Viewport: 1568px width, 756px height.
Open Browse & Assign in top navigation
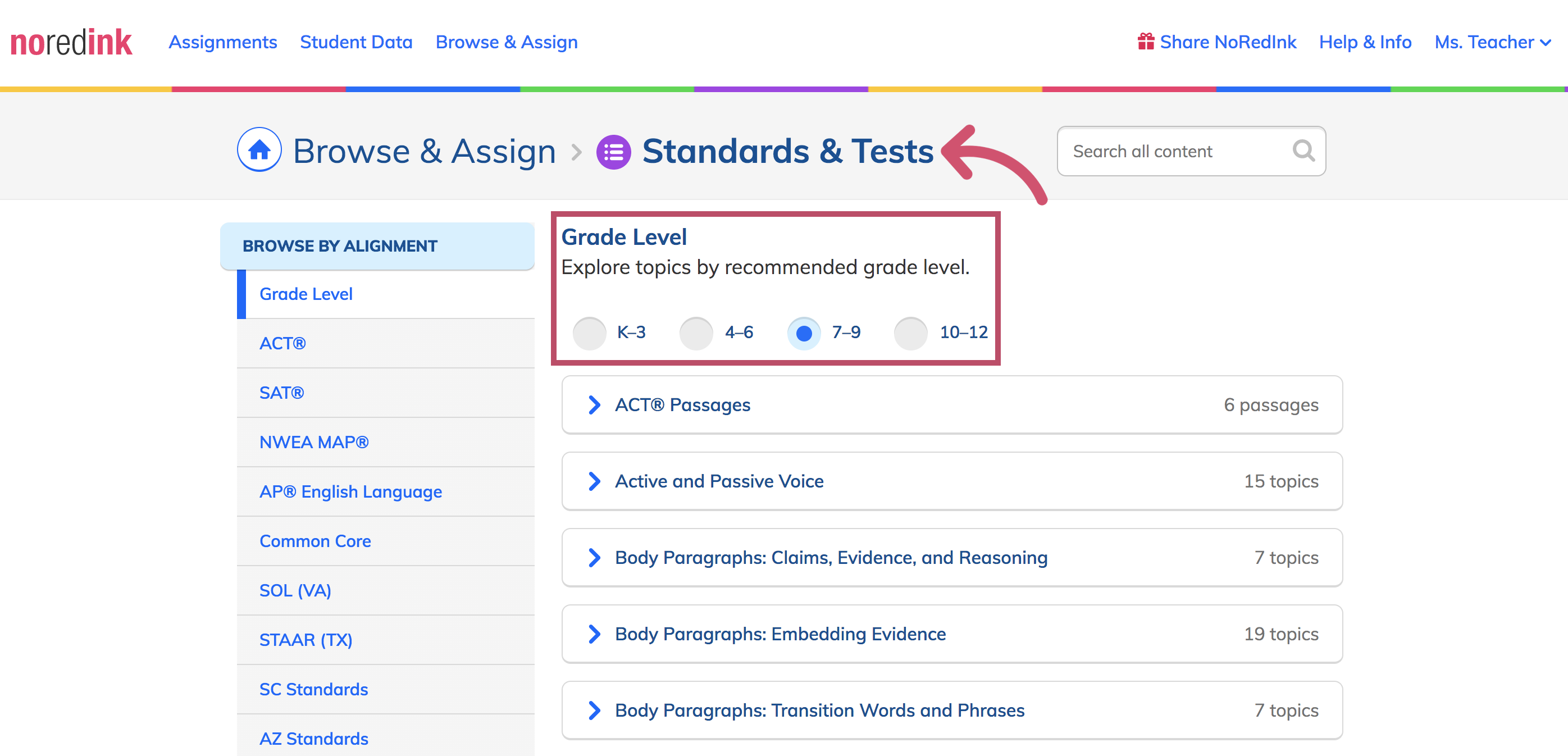click(x=507, y=42)
